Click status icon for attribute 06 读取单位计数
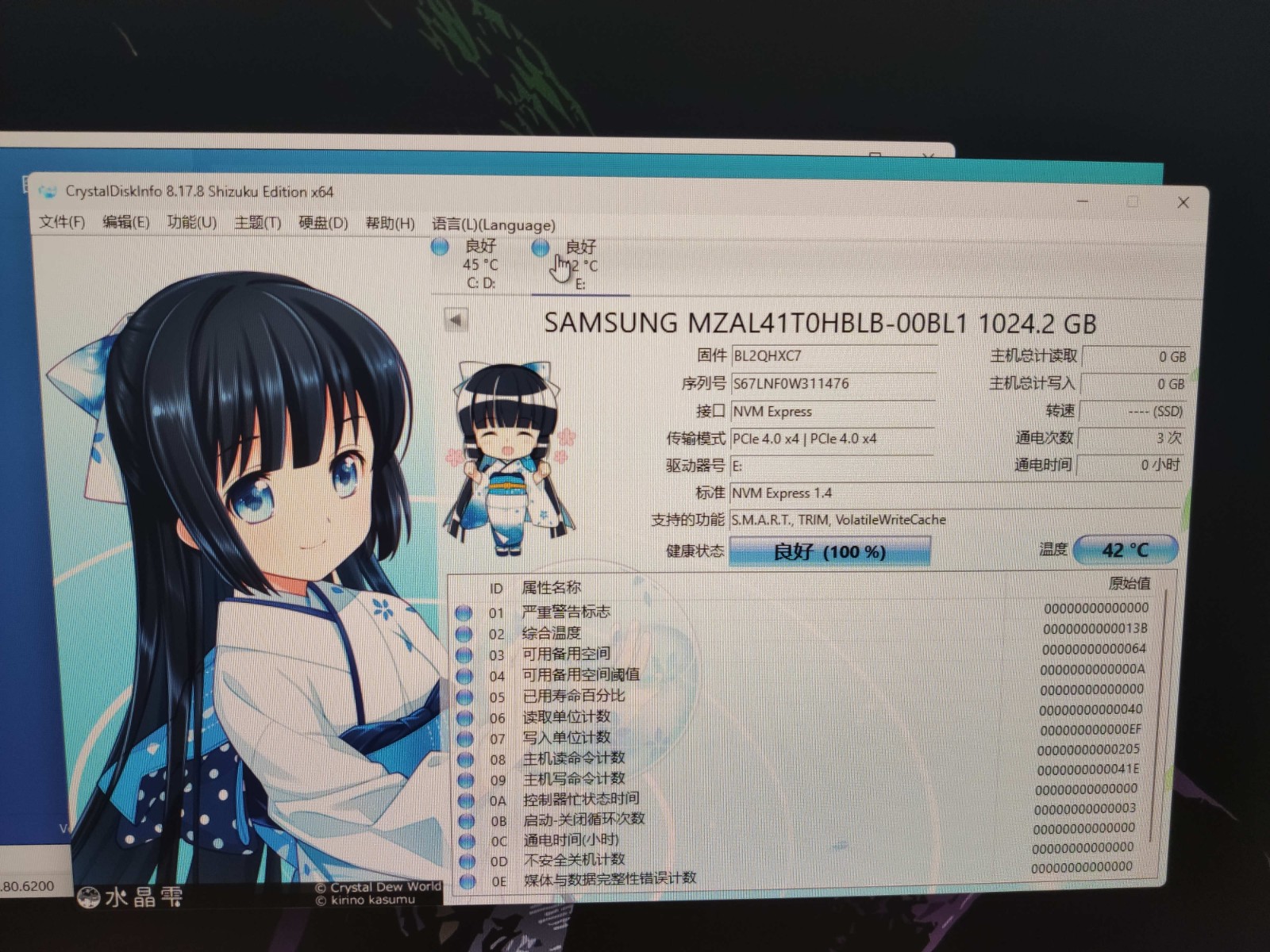 (465, 718)
